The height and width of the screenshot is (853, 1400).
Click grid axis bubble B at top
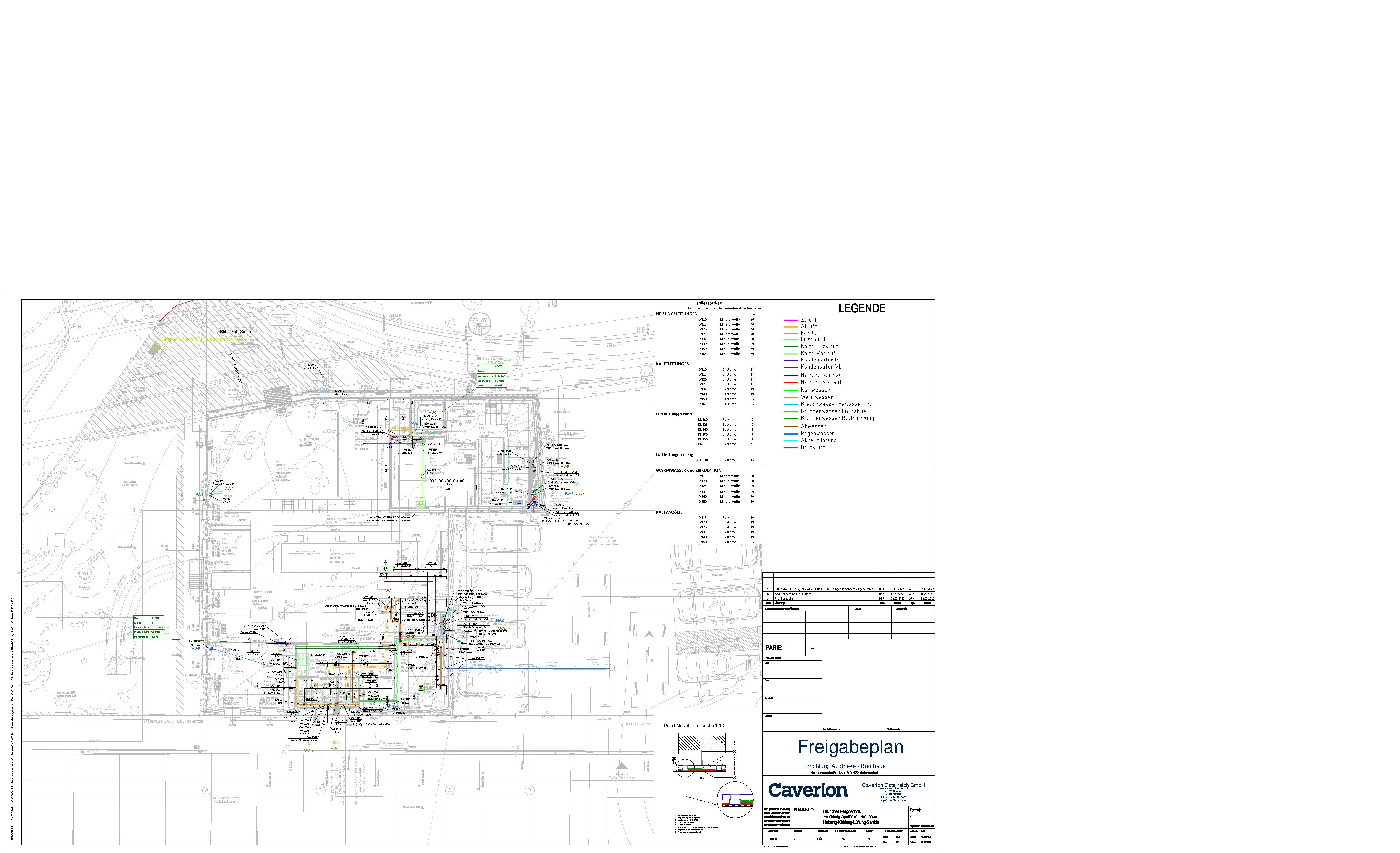(x=320, y=322)
